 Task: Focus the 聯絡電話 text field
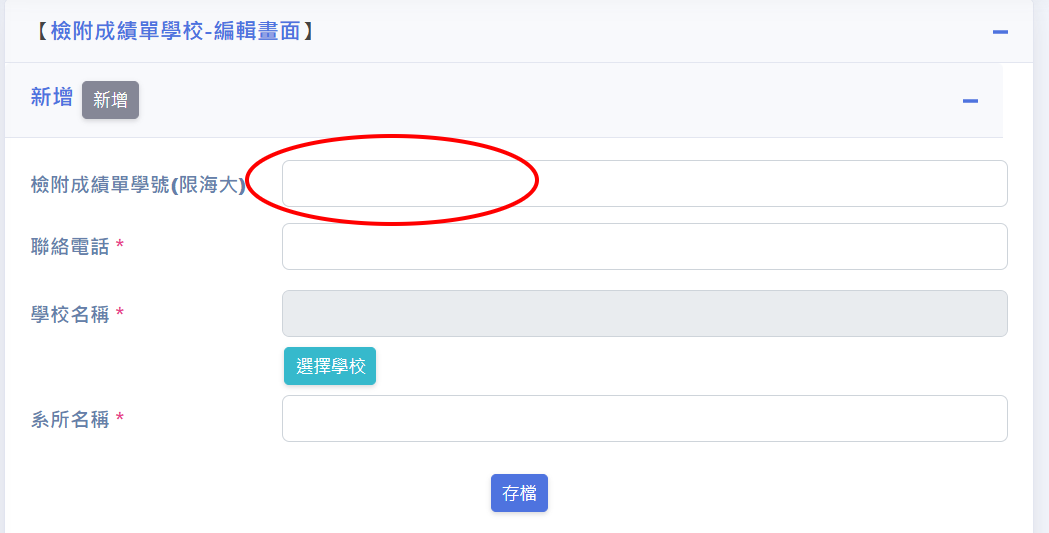tap(644, 247)
